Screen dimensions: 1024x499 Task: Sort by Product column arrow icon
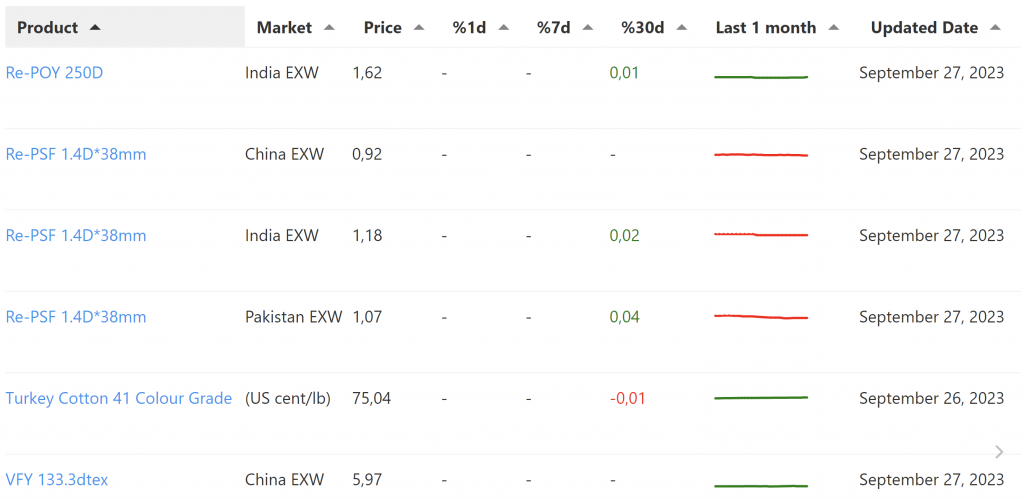point(95,28)
